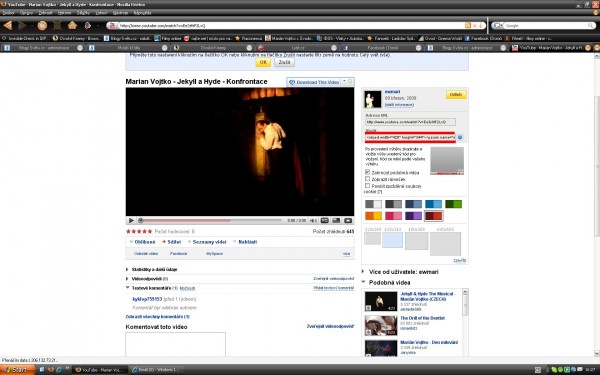Choose the dark grey embed color swatch
This screenshot has width=600, height=375.
pyautogui.click(x=393, y=204)
